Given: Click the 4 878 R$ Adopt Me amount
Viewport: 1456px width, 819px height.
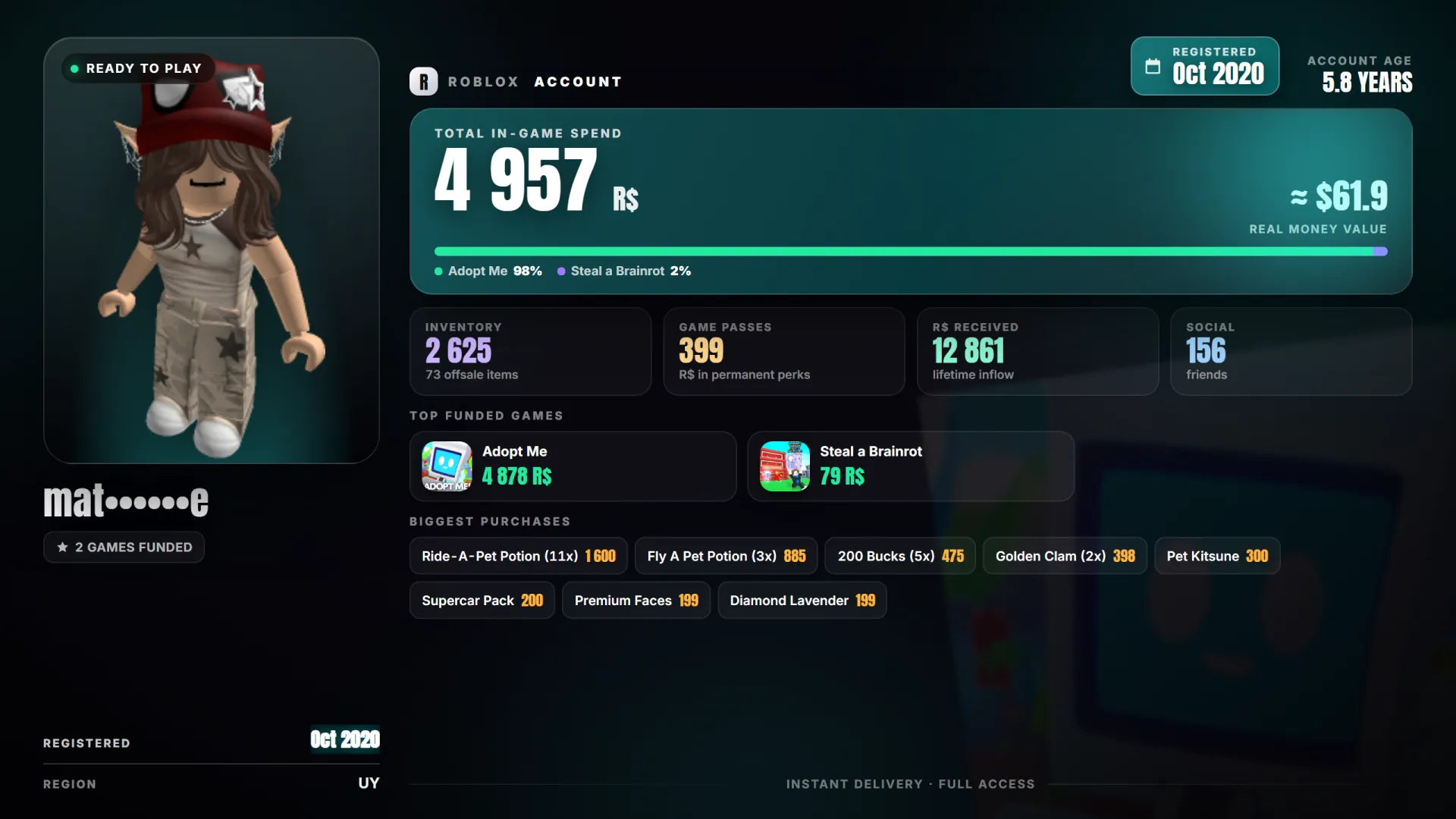Looking at the screenshot, I should 517,476.
